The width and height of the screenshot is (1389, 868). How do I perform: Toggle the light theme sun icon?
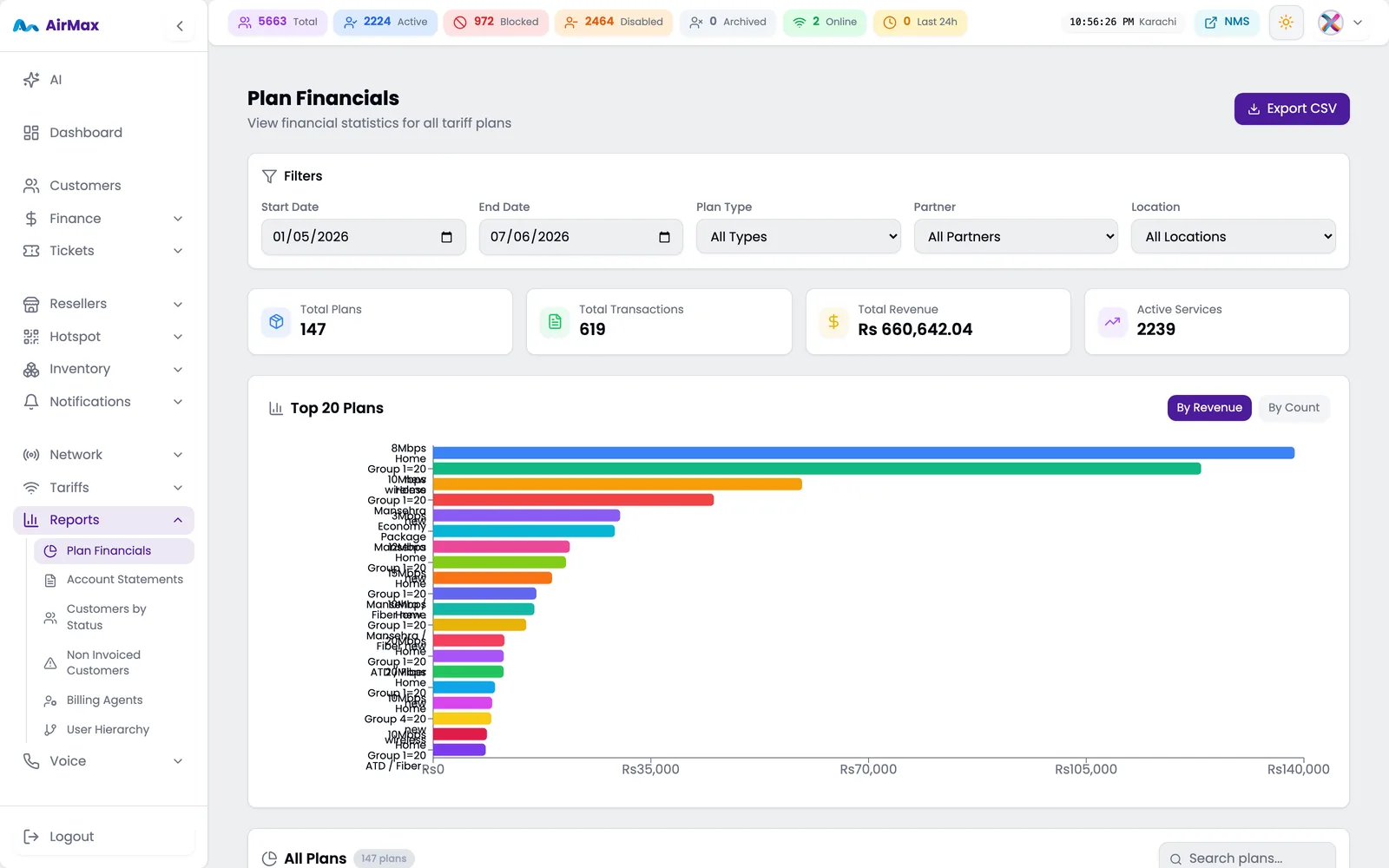point(1286,23)
